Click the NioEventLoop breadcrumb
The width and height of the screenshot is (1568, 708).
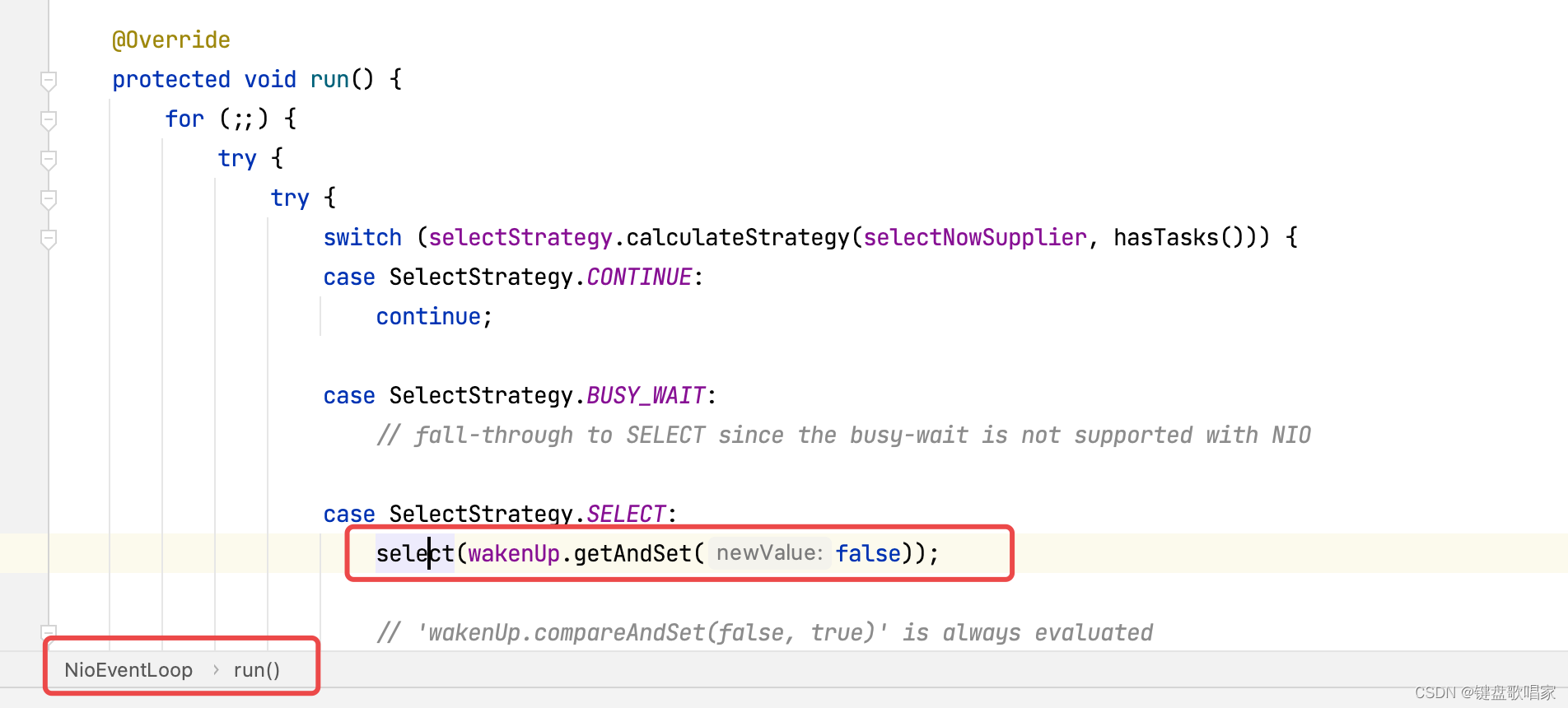click(x=128, y=670)
